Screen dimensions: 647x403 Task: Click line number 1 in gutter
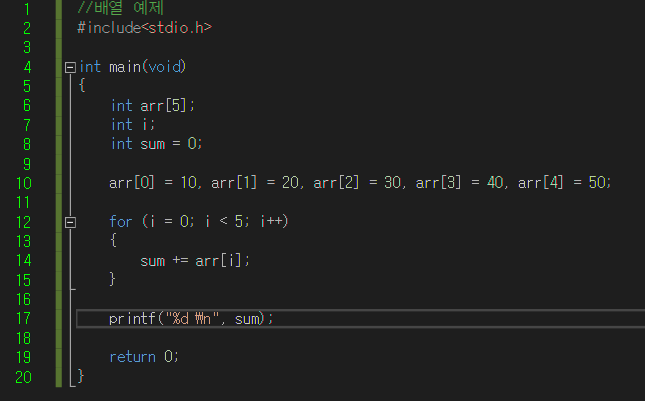(x=27, y=9)
